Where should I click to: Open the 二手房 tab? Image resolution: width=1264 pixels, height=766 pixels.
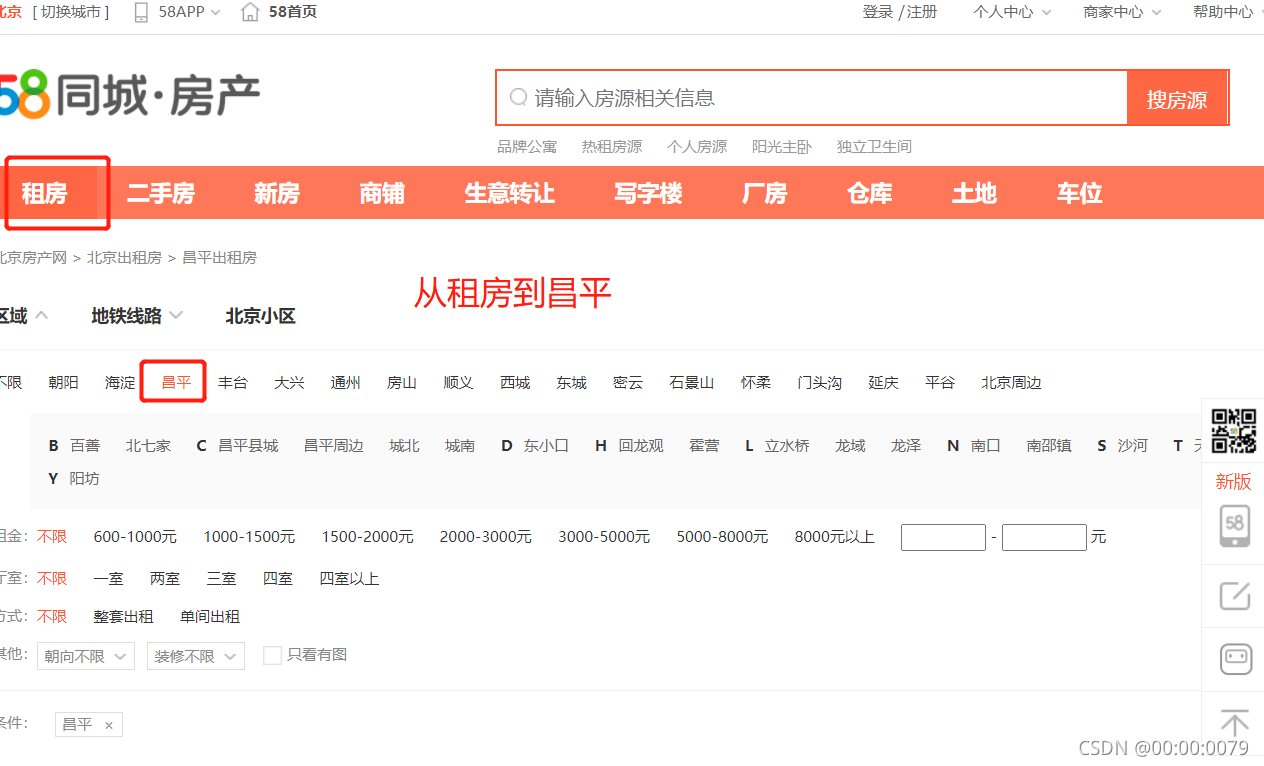[161, 193]
